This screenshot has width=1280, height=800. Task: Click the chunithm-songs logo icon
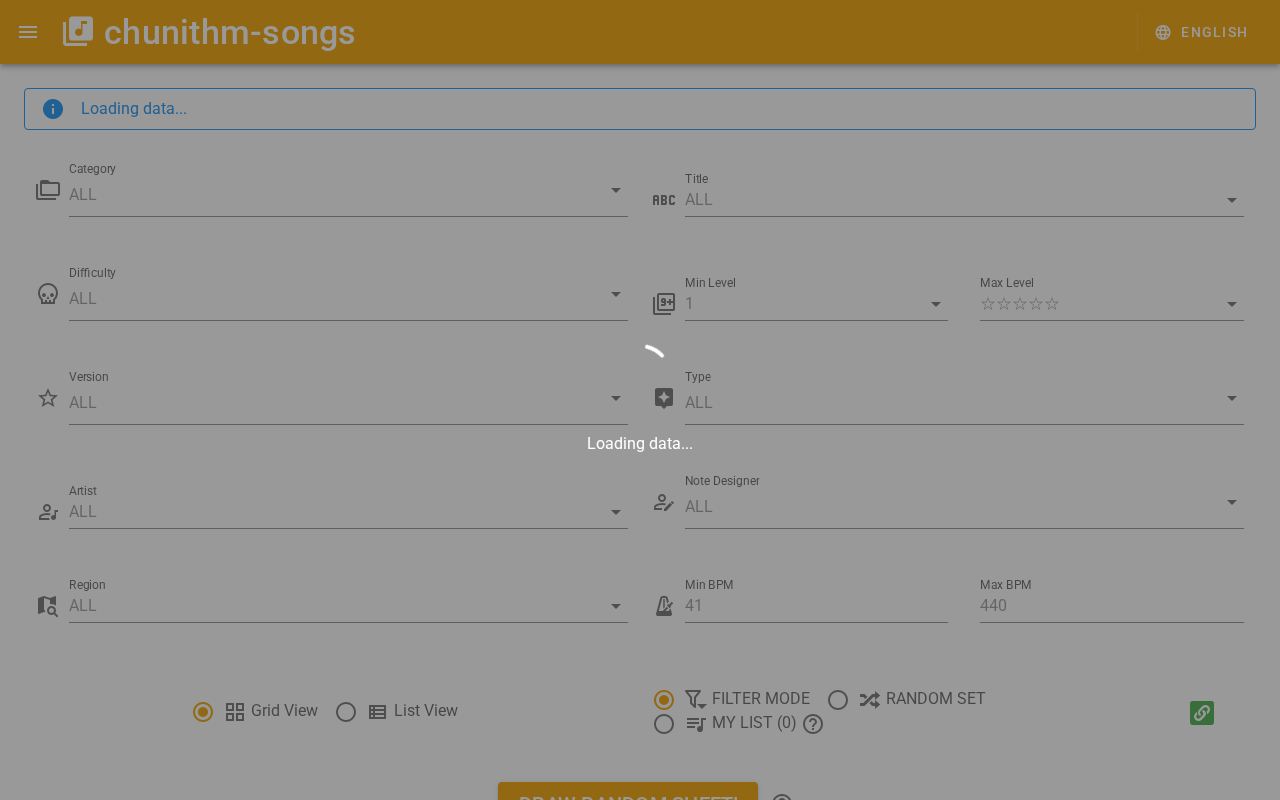tap(78, 32)
